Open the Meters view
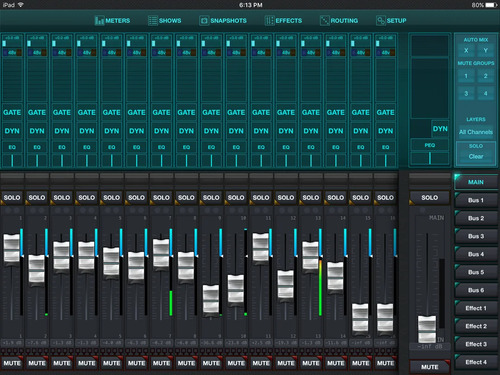This screenshot has height=375, width=500. (112, 21)
